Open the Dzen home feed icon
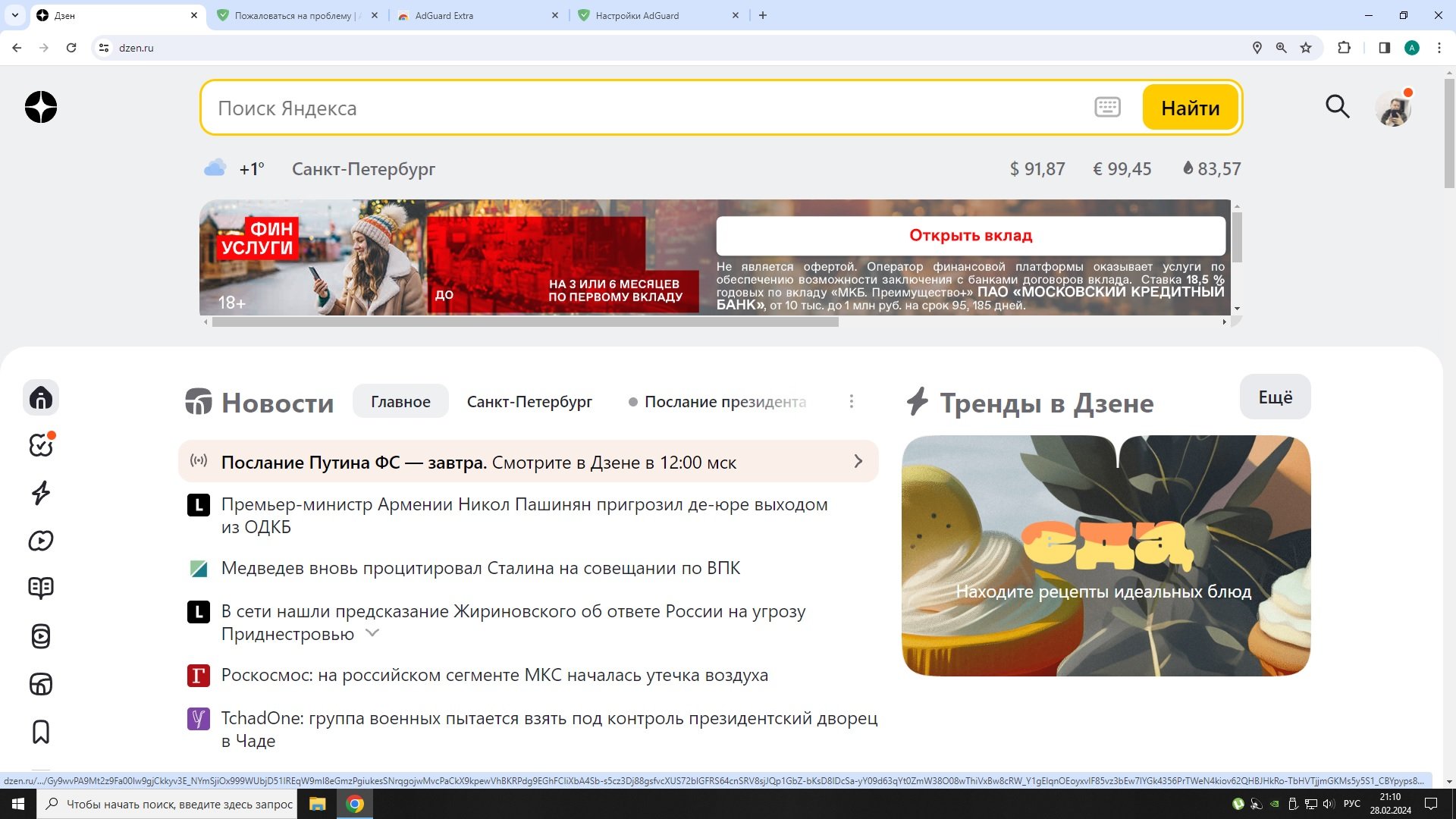 pyautogui.click(x=42, y=397)
